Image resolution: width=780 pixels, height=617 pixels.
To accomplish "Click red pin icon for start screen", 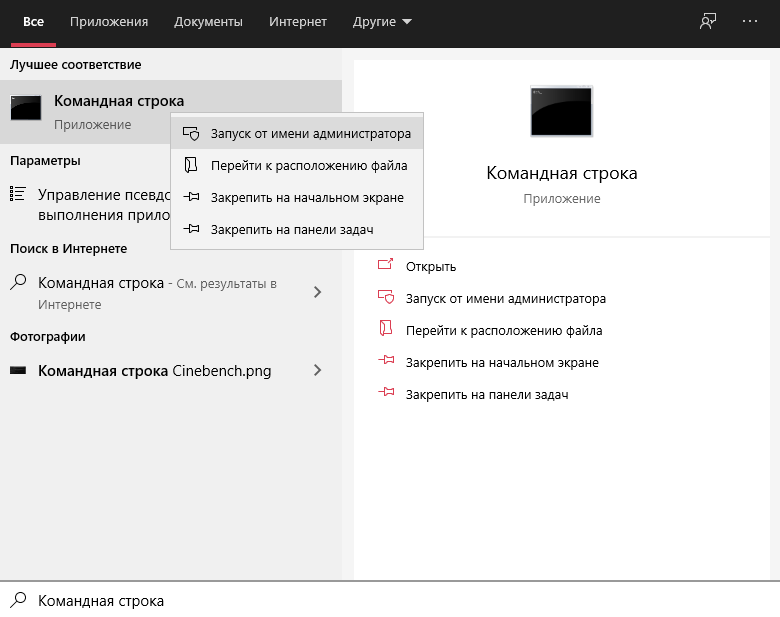I will [x=386, y=360].
